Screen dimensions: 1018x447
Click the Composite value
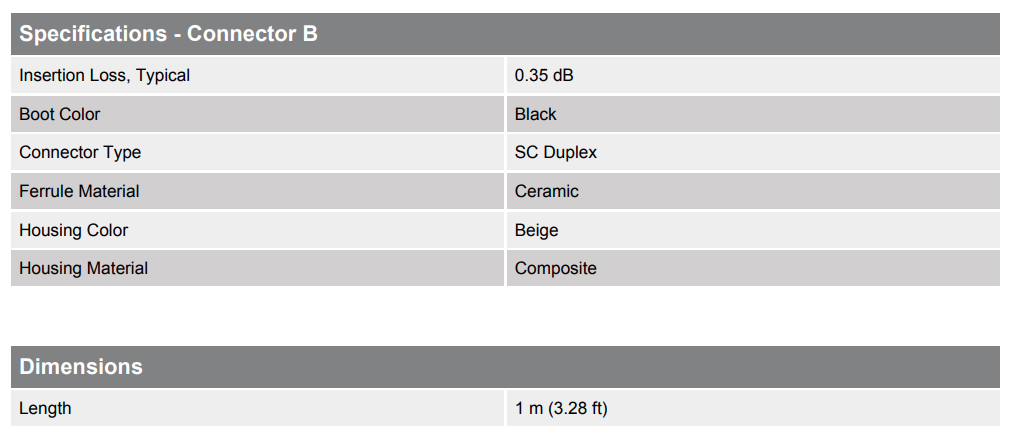[556, 268]
